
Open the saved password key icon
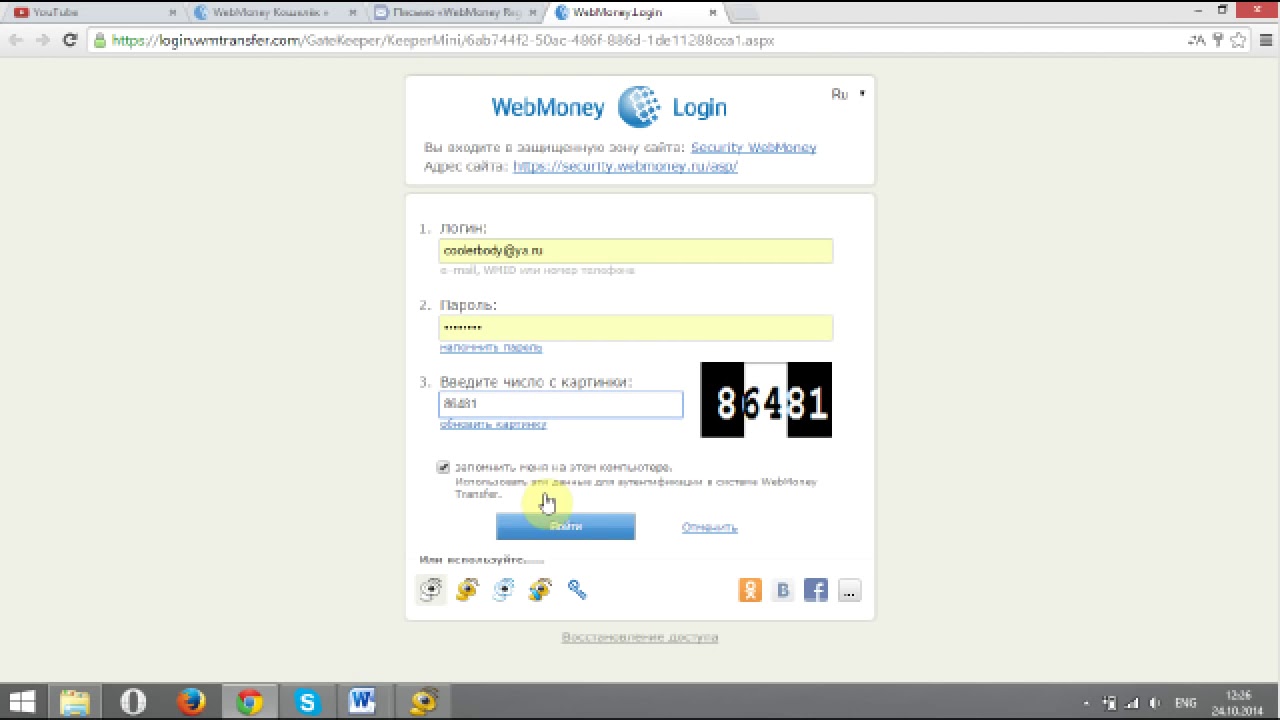click(x=1218, y=40)
